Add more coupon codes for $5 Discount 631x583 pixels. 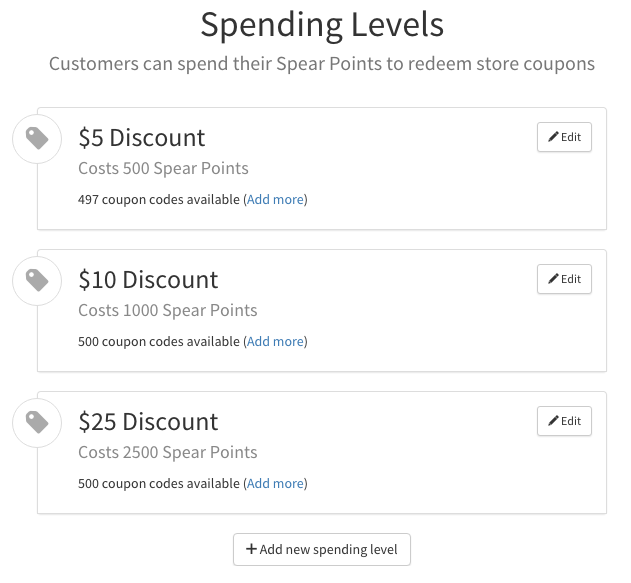275,200
